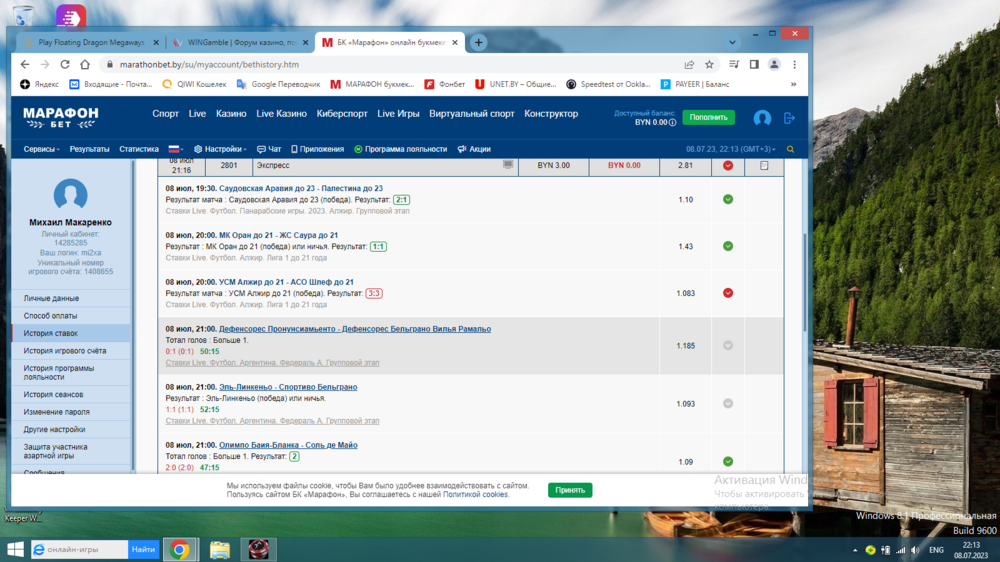This screenshot has width=1000, height=562.
Task: Accept cookies with the Принять button
Action: point(570,490)
